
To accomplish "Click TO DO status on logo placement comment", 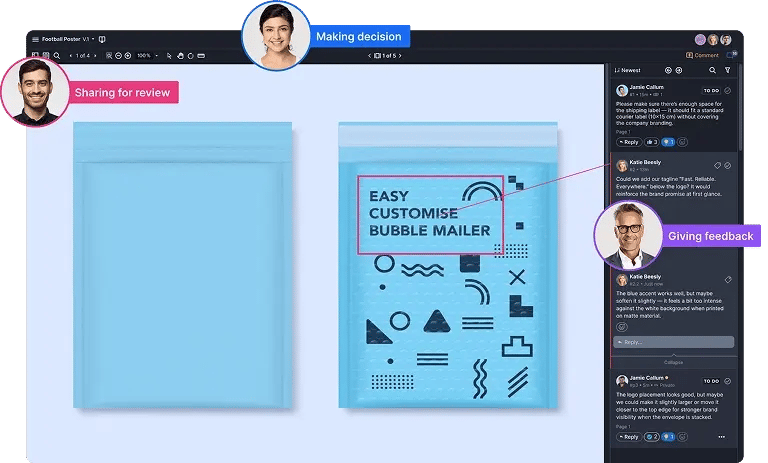I will (x=711, y=381).
